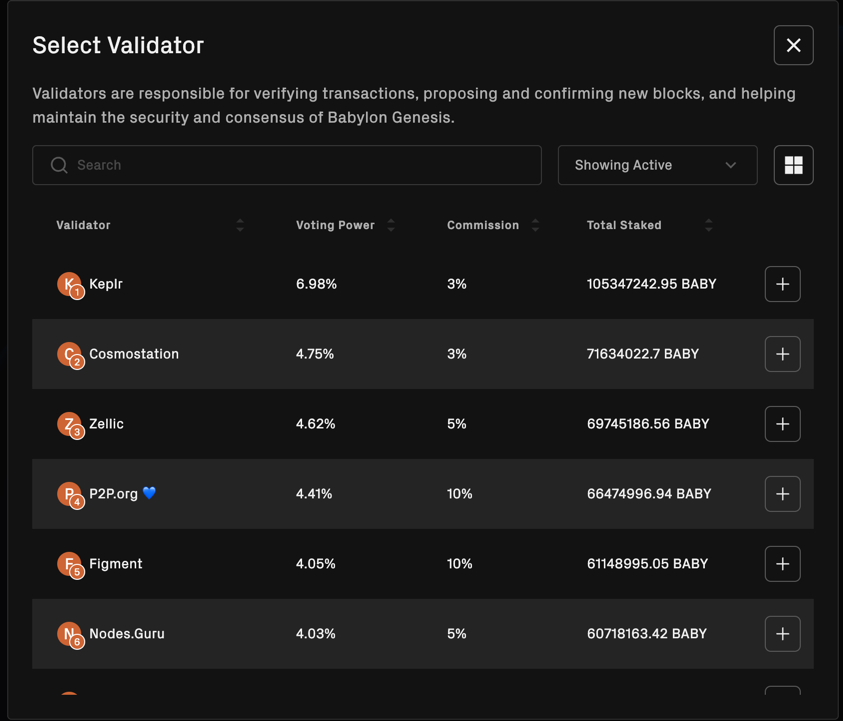Image resolution: width=843 pixels, height=721 pixels.
Task: Click the P2P.org validator logo
Action: point(67,493)
